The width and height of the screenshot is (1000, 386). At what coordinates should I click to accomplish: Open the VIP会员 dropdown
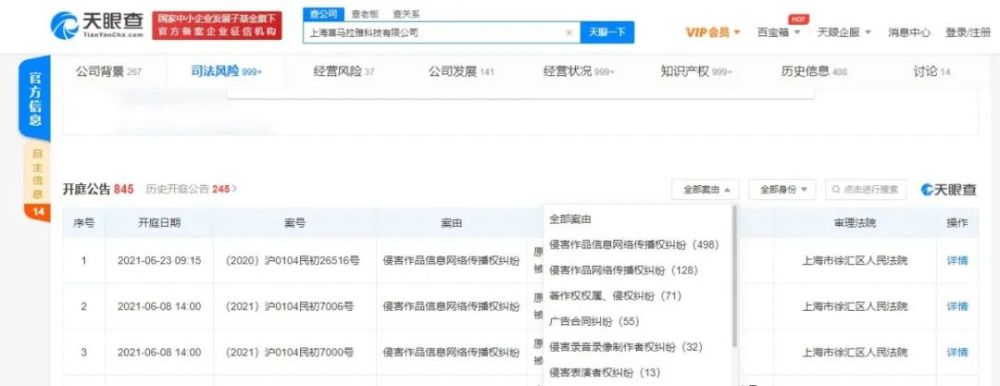tap(712, 32)
